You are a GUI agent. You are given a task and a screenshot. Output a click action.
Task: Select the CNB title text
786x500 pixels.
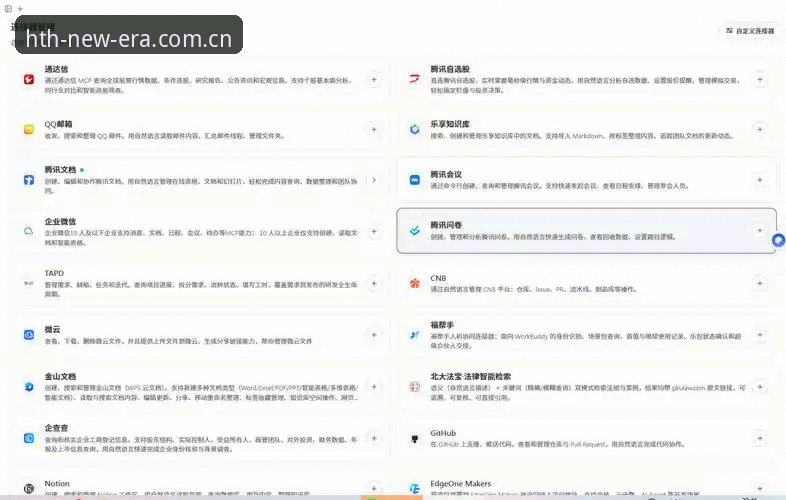[438, 278]
